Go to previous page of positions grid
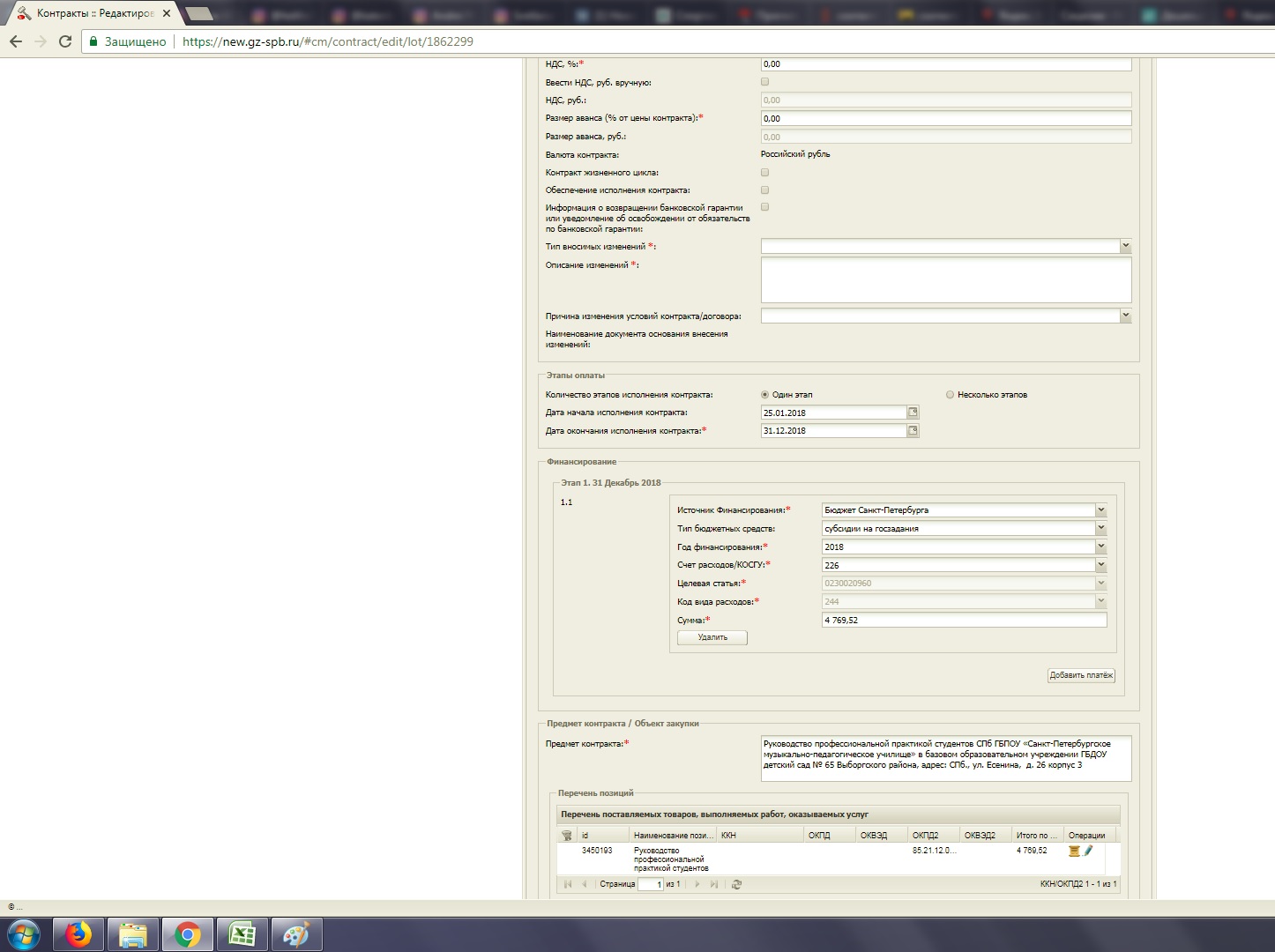Viewport: 1275px width, 952px height. click(584, 884)
